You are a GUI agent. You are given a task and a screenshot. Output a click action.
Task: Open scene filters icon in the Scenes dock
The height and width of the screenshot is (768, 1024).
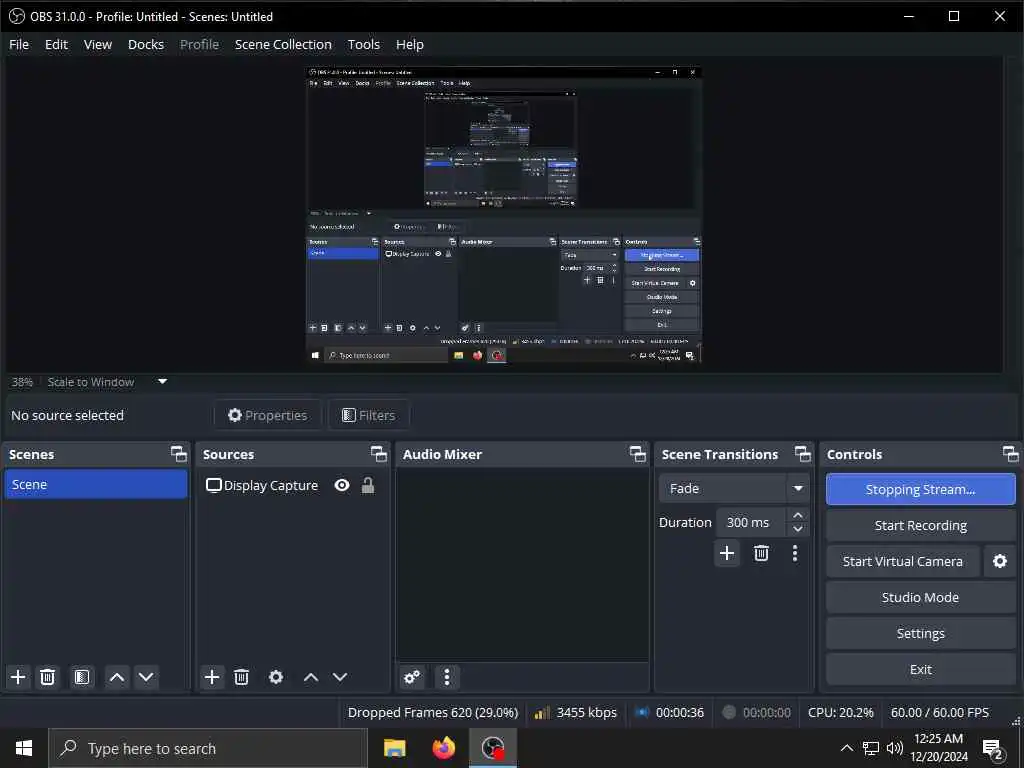tap(82, 677)
